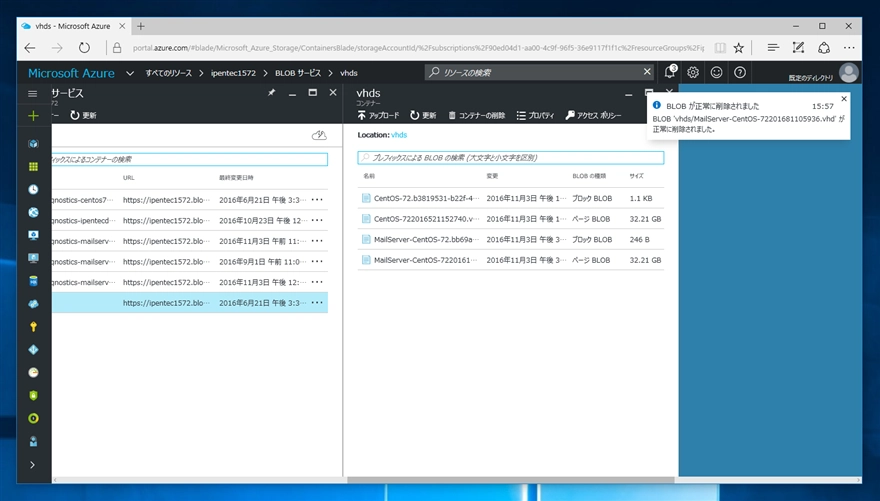Expand dropdown next to Microsoft Azure logo
This screenshot has width=880, height=501.
[x=130, y=73]
